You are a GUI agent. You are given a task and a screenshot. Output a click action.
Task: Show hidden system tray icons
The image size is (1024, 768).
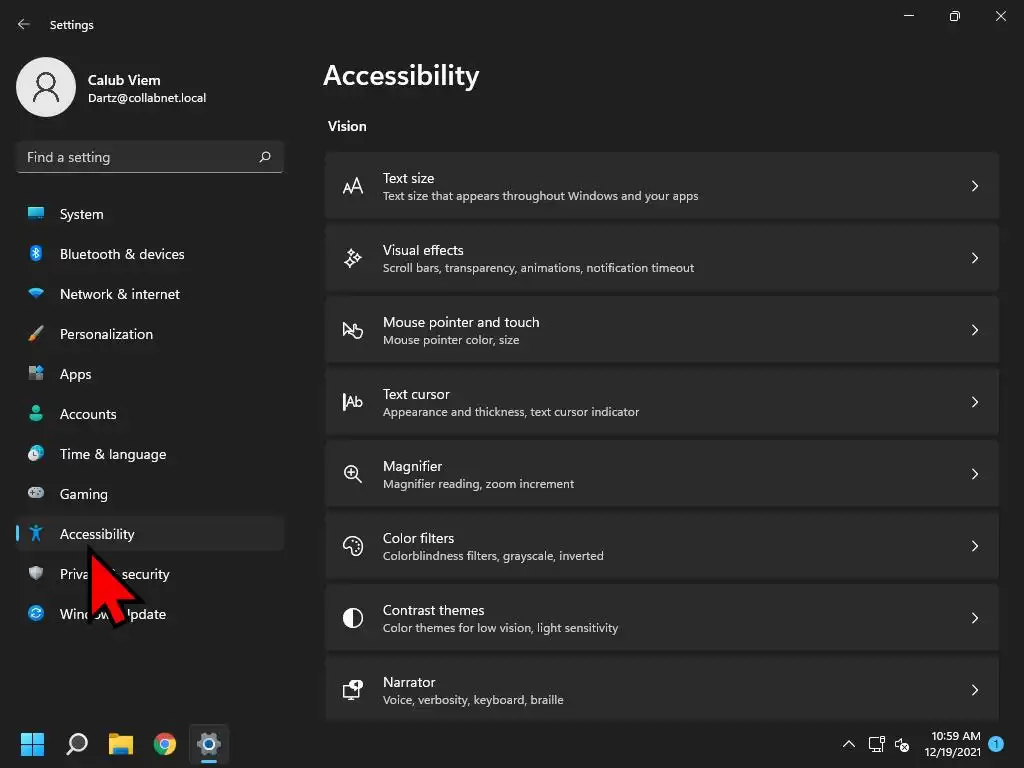click(x=849, y=744)
